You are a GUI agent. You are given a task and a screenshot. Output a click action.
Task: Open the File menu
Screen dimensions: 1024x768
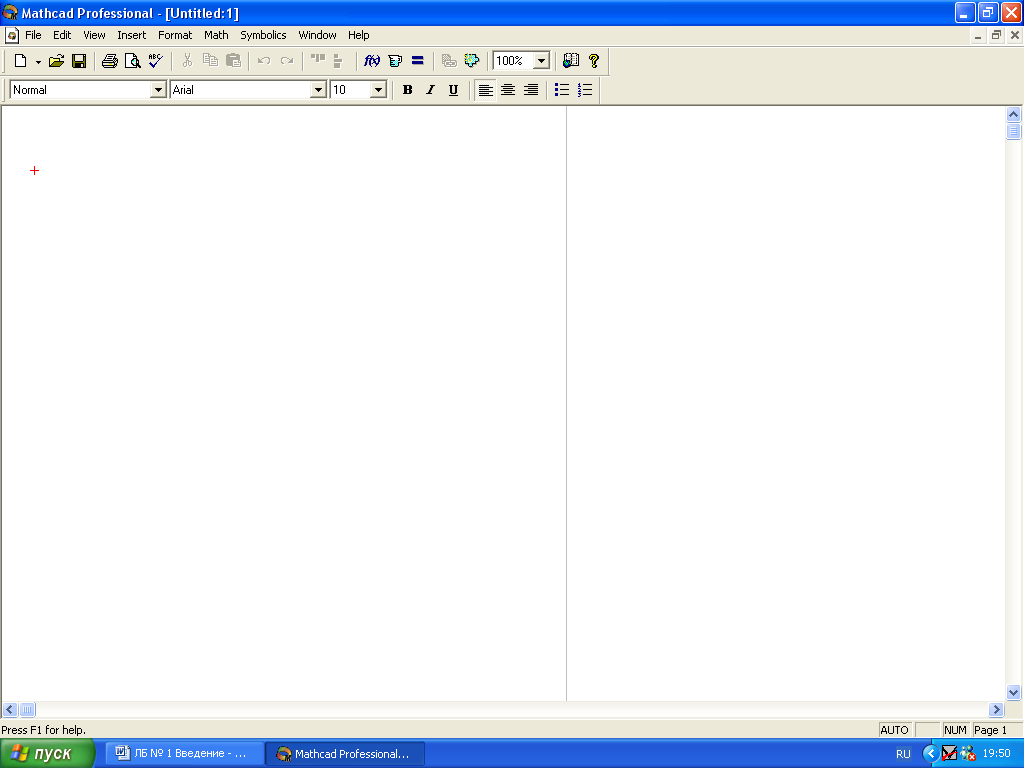pyautogui.click(x=33, y=35)
